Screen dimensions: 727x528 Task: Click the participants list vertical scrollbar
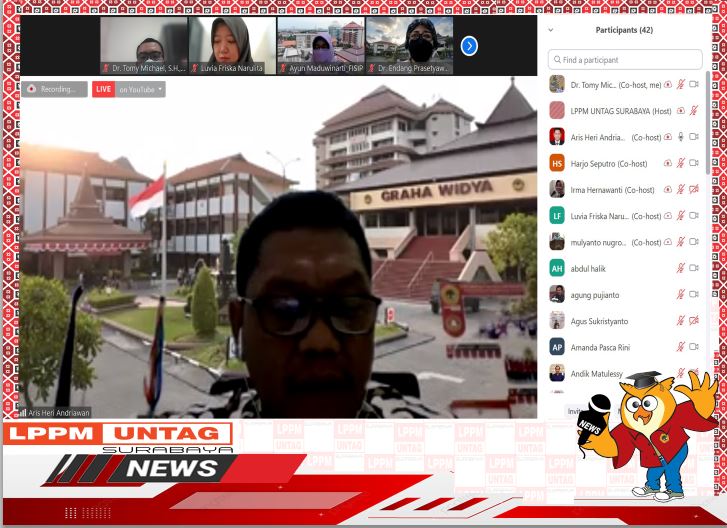[708, 123]
